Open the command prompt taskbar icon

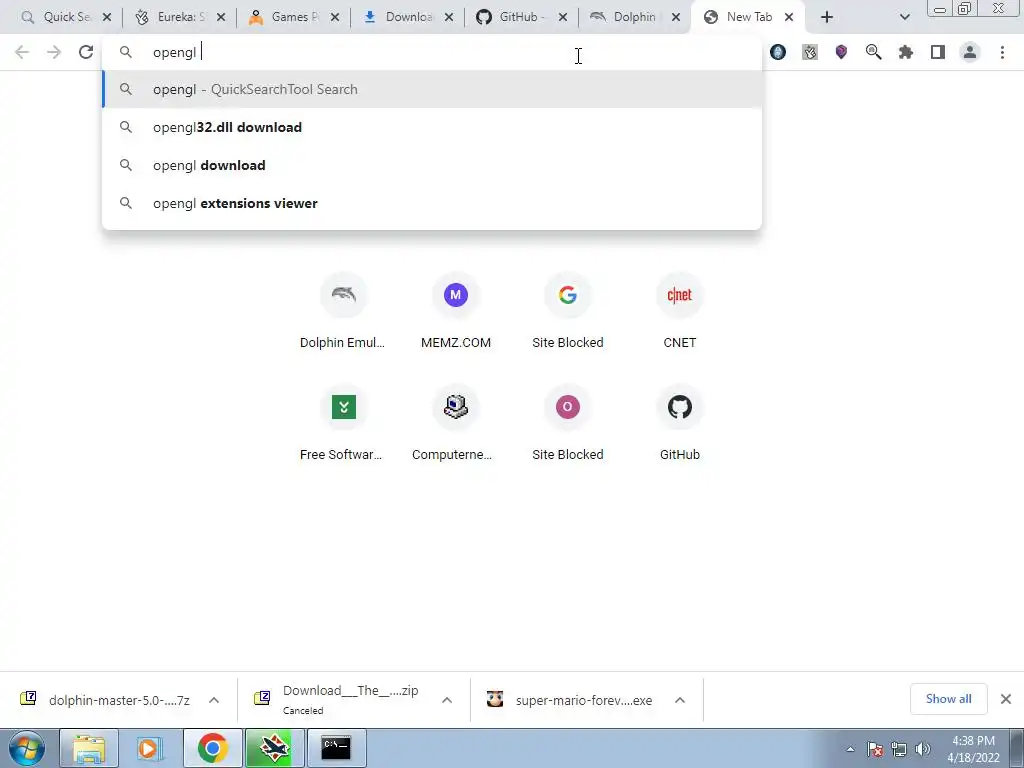[336, 748]
